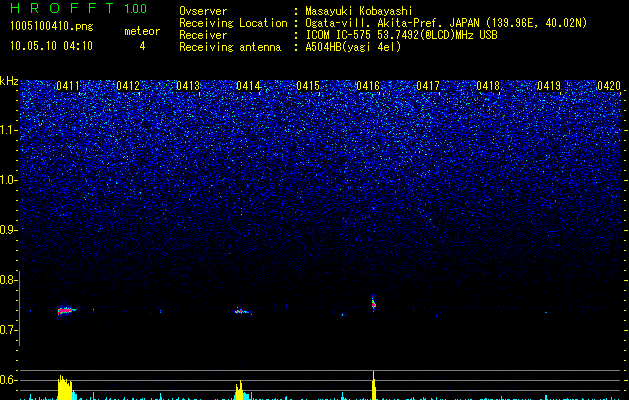This screenshot has height=400, width=629.
Task: Click the 0412 time marker
Action: [x=128, y=86]
